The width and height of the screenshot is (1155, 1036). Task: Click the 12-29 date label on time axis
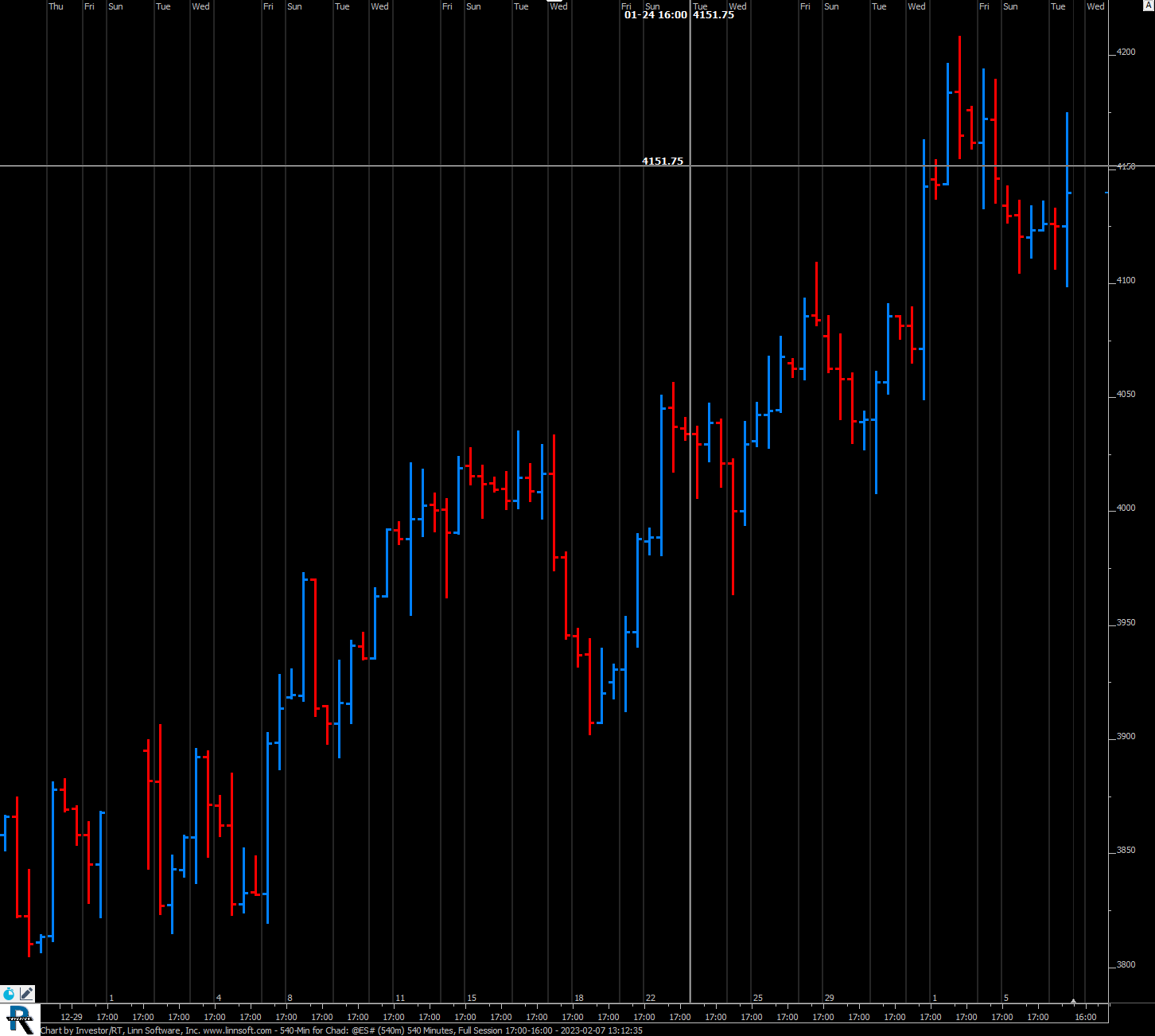72,1017
